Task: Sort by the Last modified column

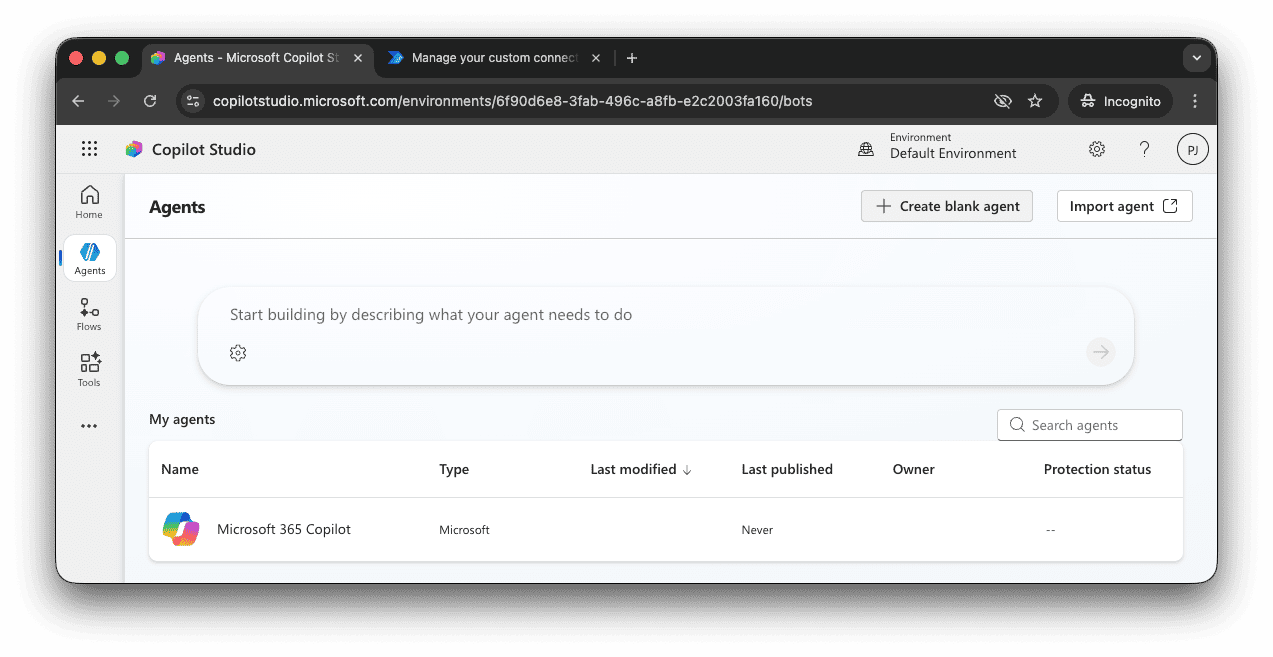Action: click(x=641, y=469)
